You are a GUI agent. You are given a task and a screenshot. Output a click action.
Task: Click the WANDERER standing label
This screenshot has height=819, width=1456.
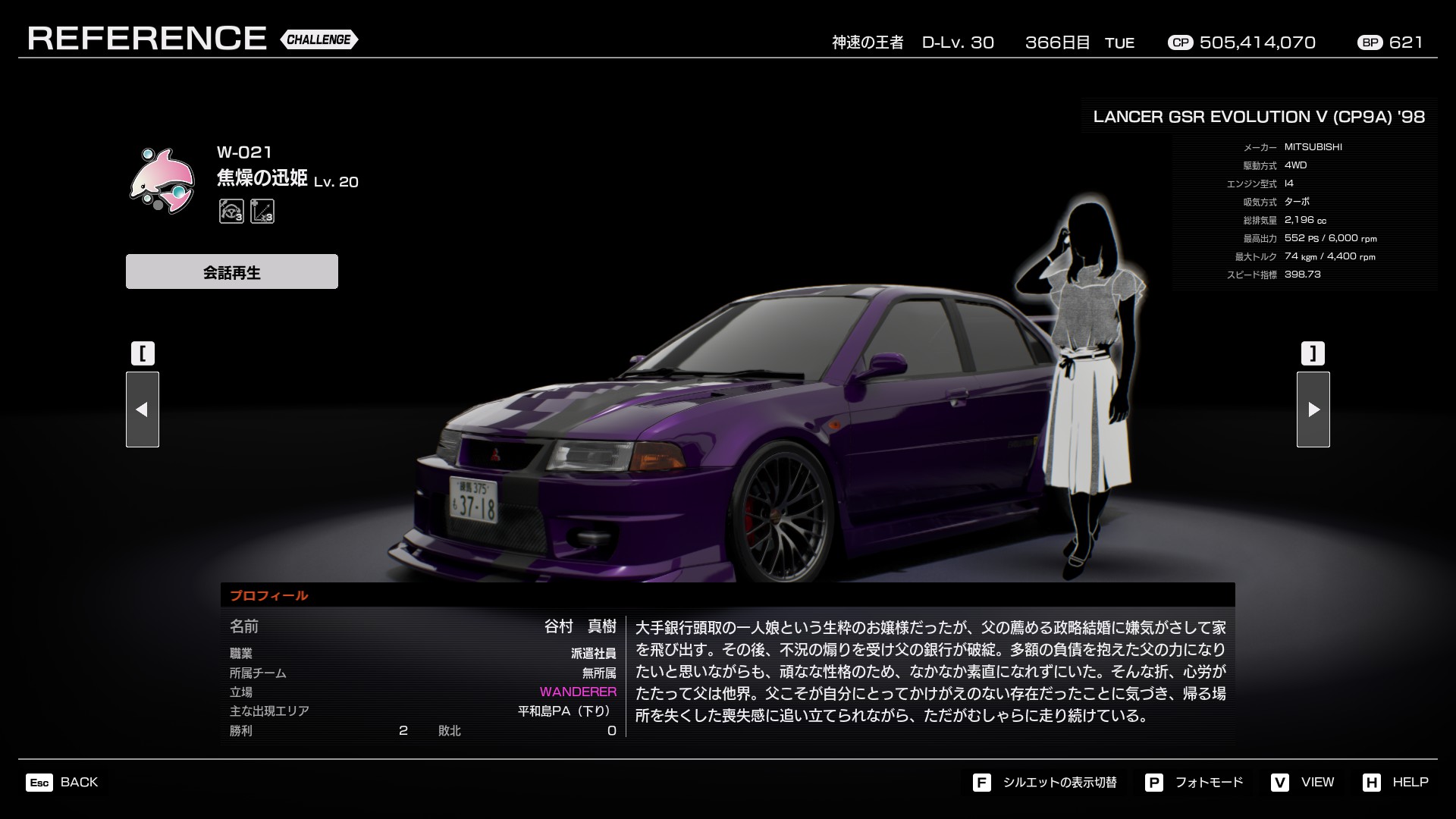pyautogui.click(x=578, y=692)
